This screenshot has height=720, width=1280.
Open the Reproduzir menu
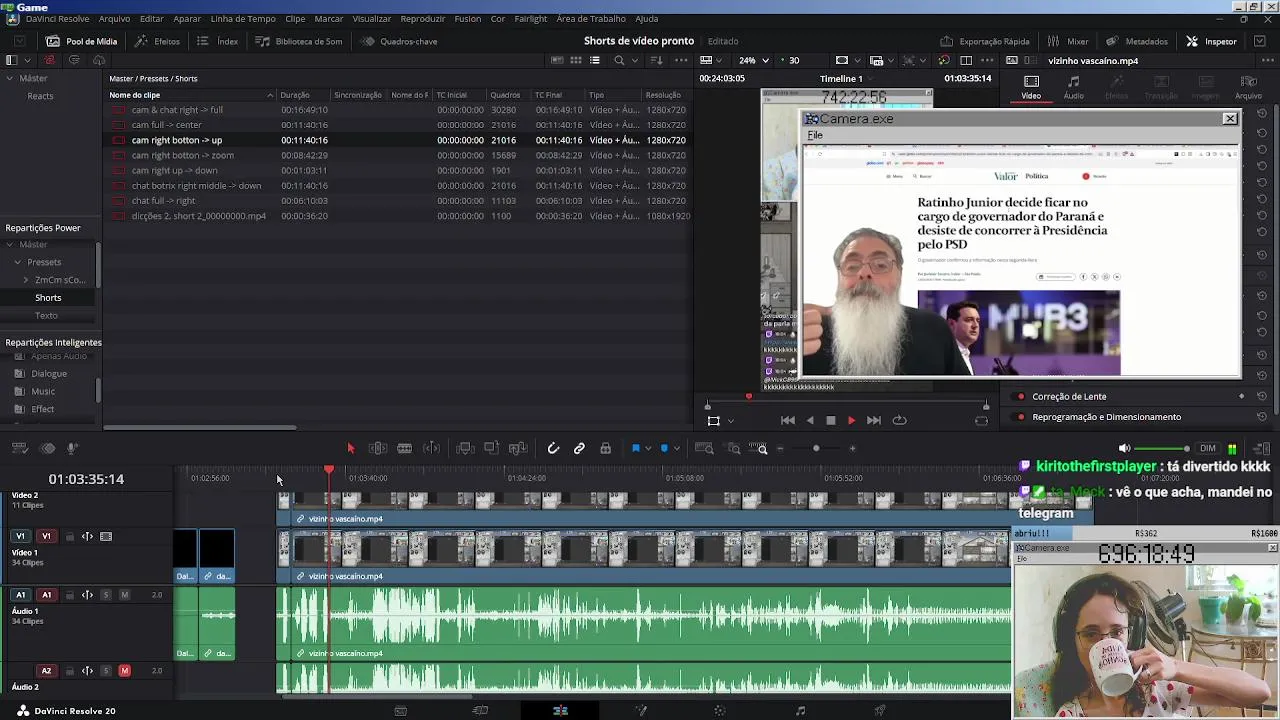(x=423, y=19)
